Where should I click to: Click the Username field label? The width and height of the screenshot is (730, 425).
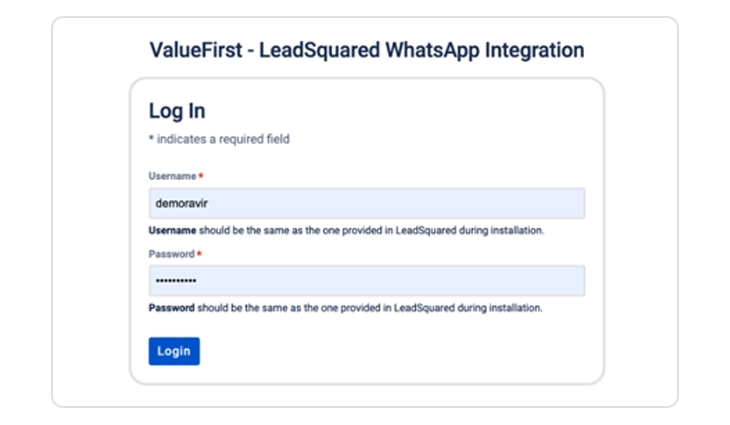(x=172, y=176)
